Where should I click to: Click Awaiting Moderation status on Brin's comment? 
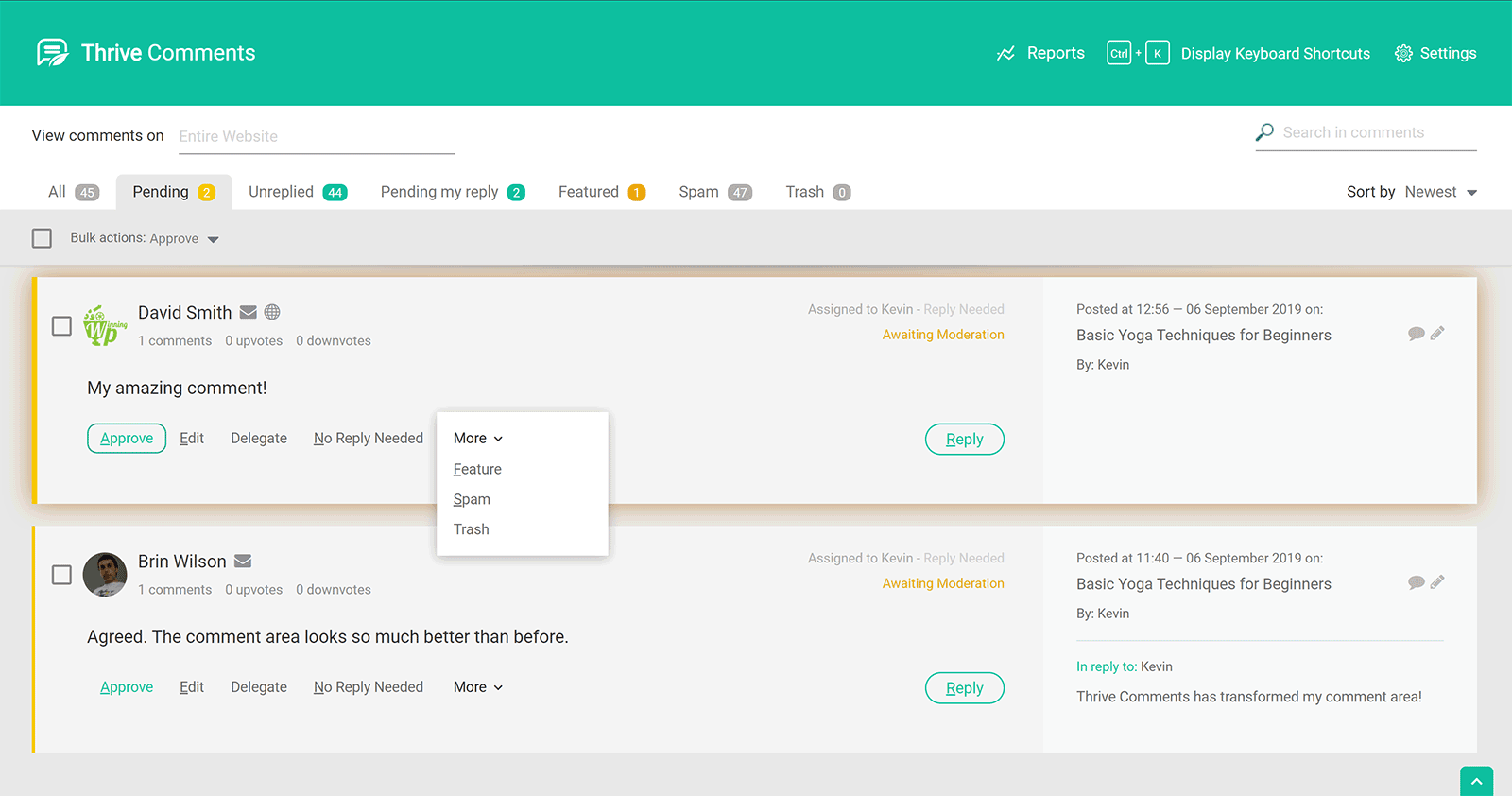tap(943, 583)
